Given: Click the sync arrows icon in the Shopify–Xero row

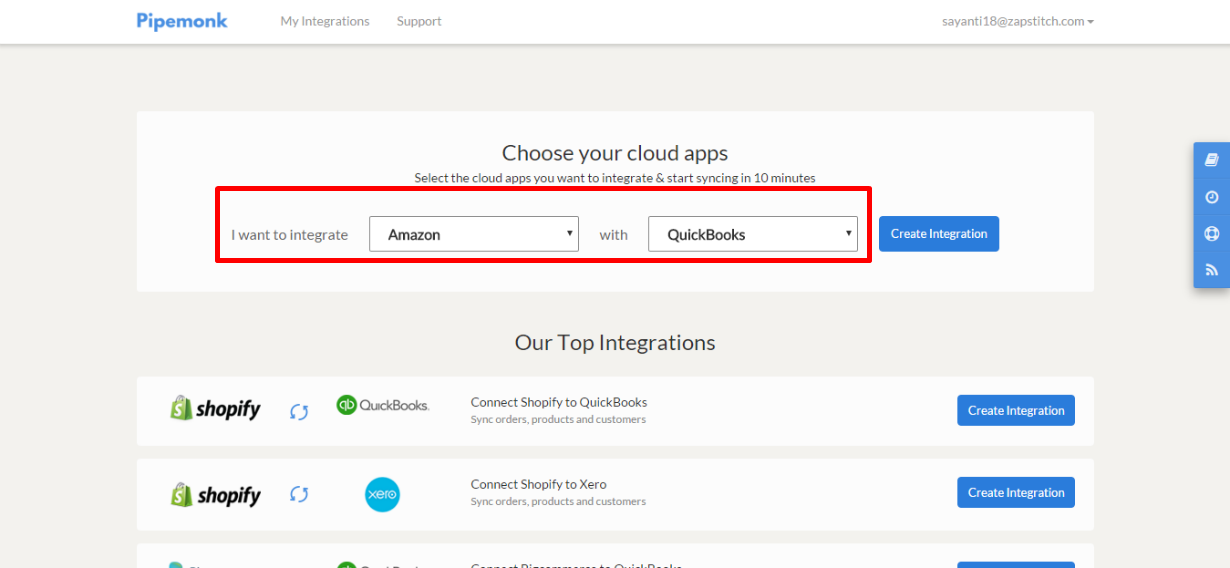Looking at the screenshot, I should (x=299, y=494).
